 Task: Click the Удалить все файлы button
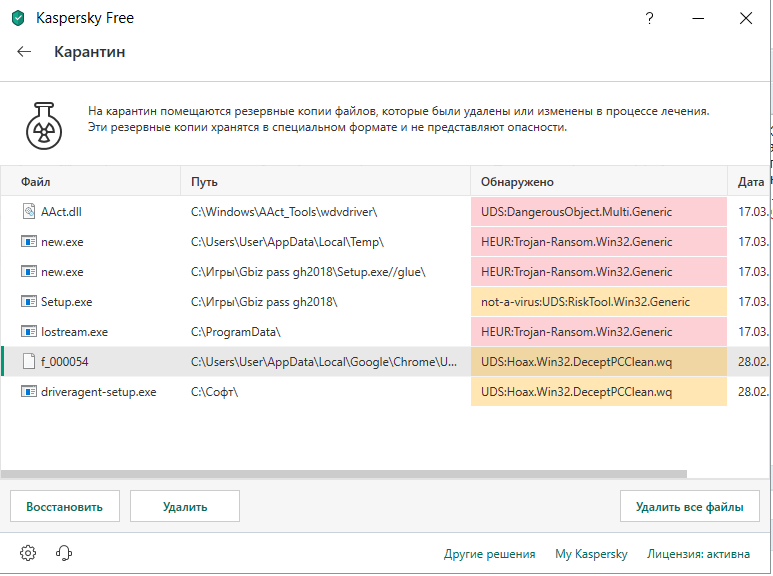point(689,507)
